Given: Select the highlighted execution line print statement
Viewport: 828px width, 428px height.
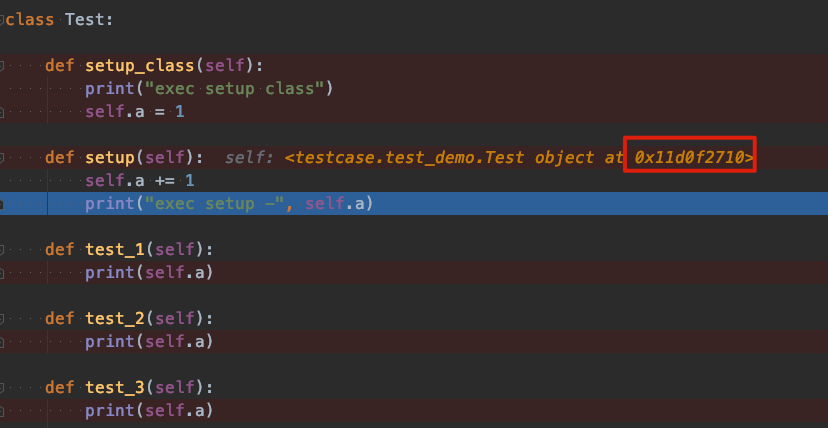Looking at the screenshot, I should tap(229, 204).
